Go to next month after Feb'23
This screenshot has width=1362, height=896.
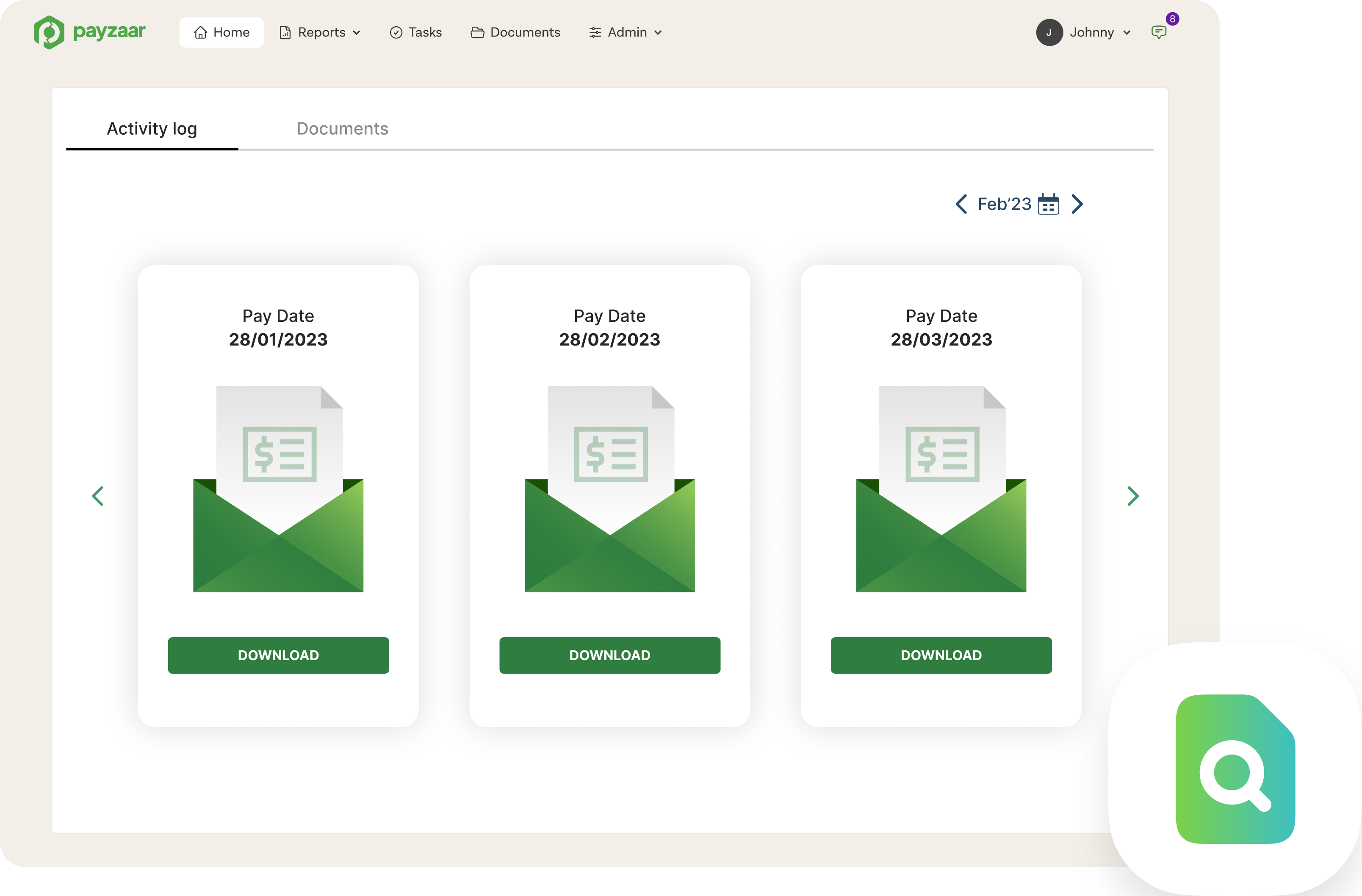[x=1077, y=204]
